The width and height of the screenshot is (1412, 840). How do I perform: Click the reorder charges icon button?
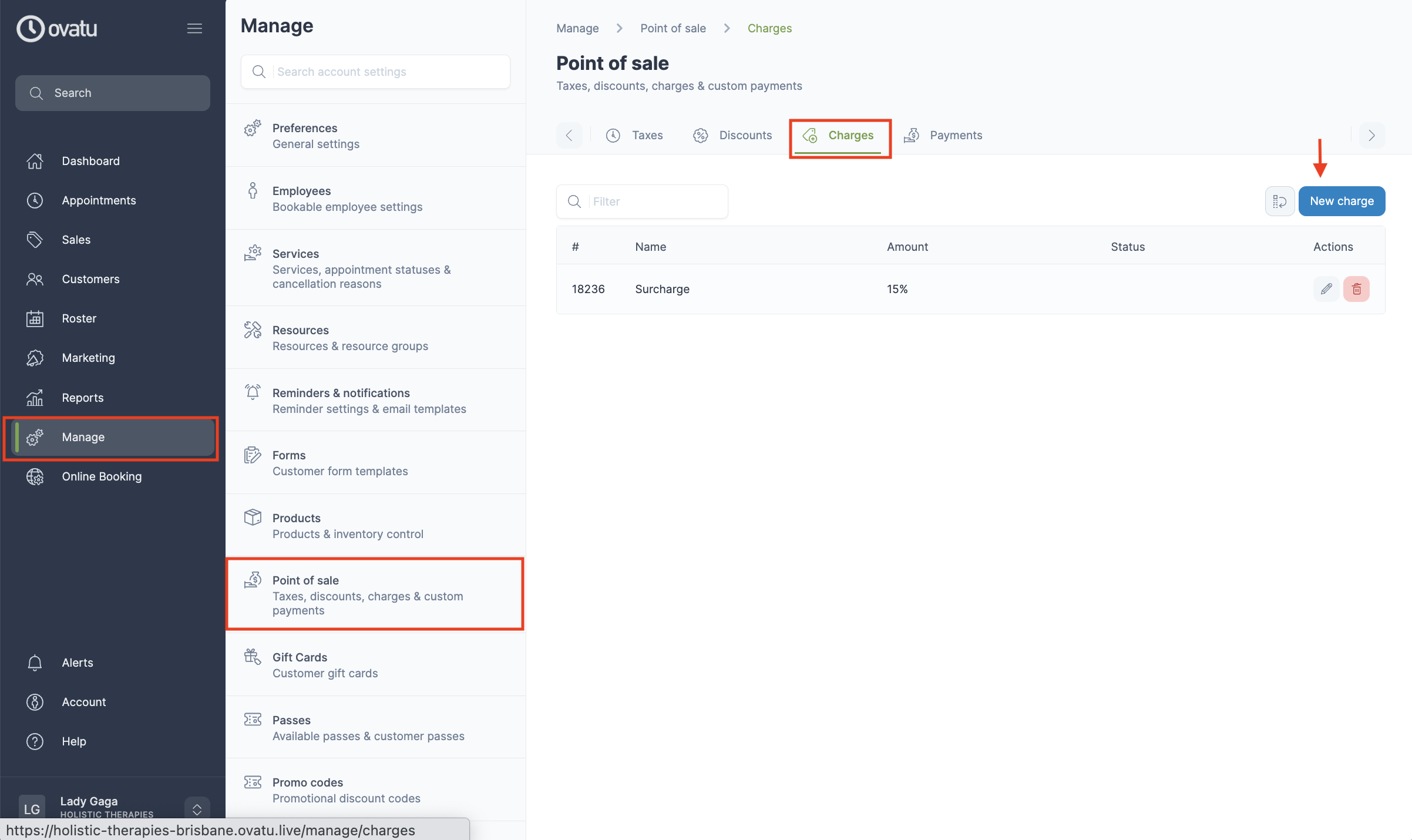(1279, 201)
